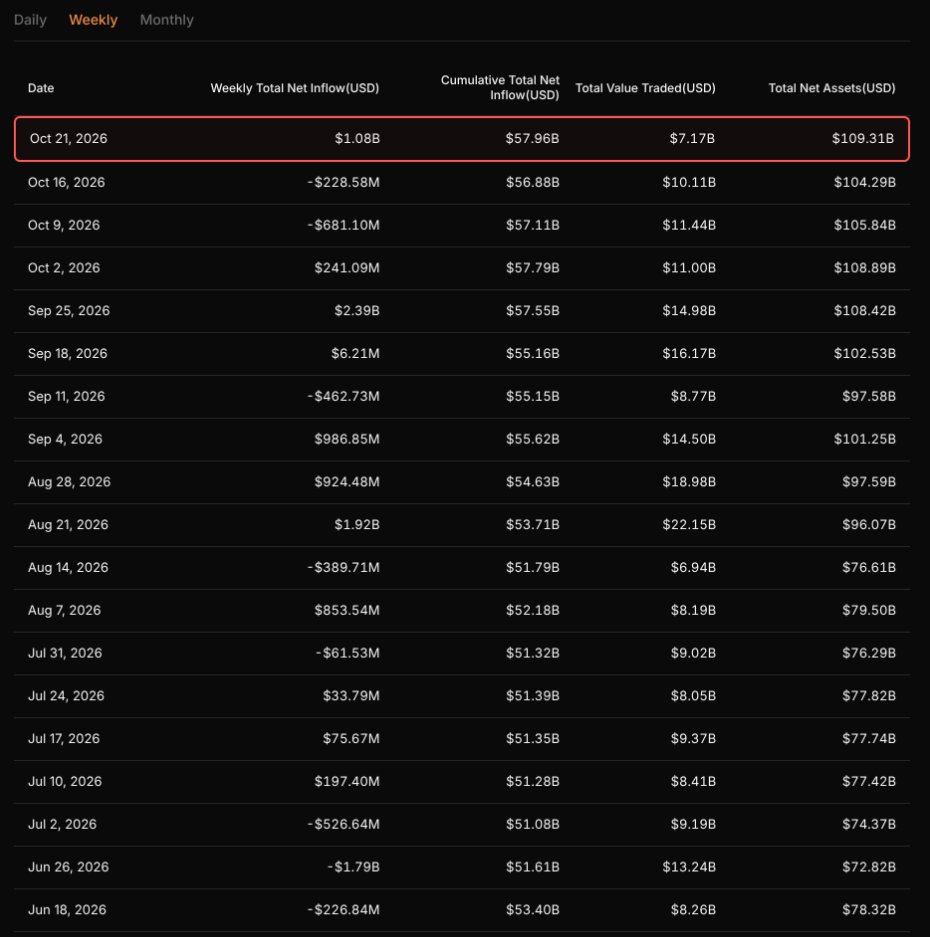This screenshot has width=930, height=937.
Task: Select the Oct 9, 2026 date cell
Action: point(64,225)
